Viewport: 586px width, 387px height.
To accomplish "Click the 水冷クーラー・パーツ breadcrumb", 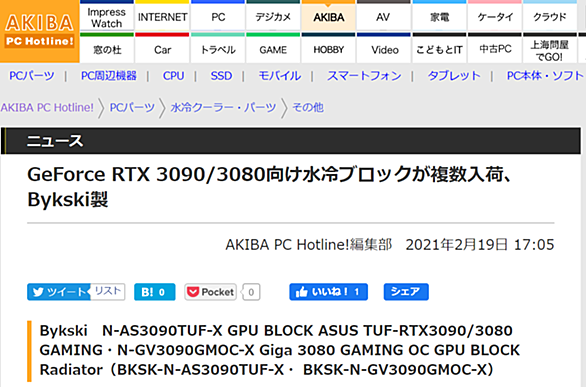I will [x=223, y=108].
